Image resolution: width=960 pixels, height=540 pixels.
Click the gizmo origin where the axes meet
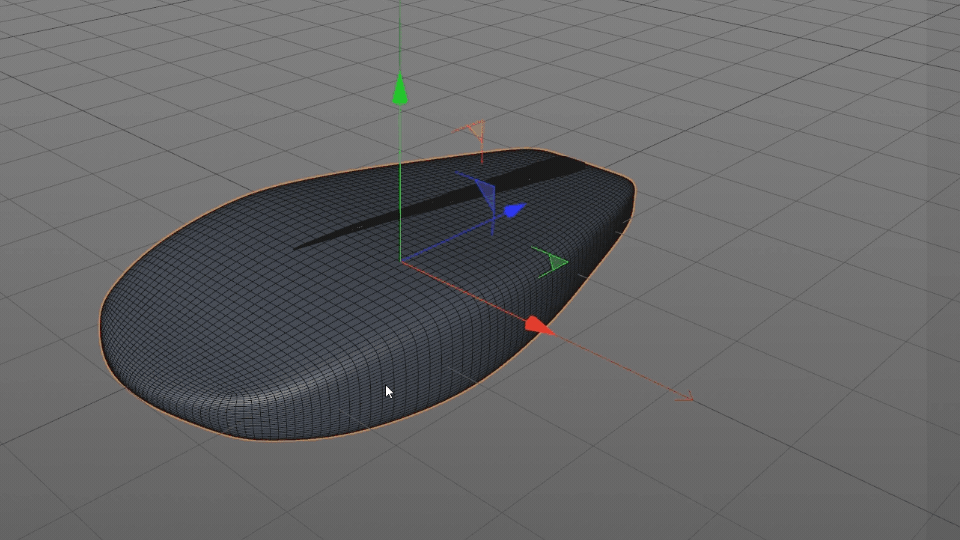click(x=401, y=262)
